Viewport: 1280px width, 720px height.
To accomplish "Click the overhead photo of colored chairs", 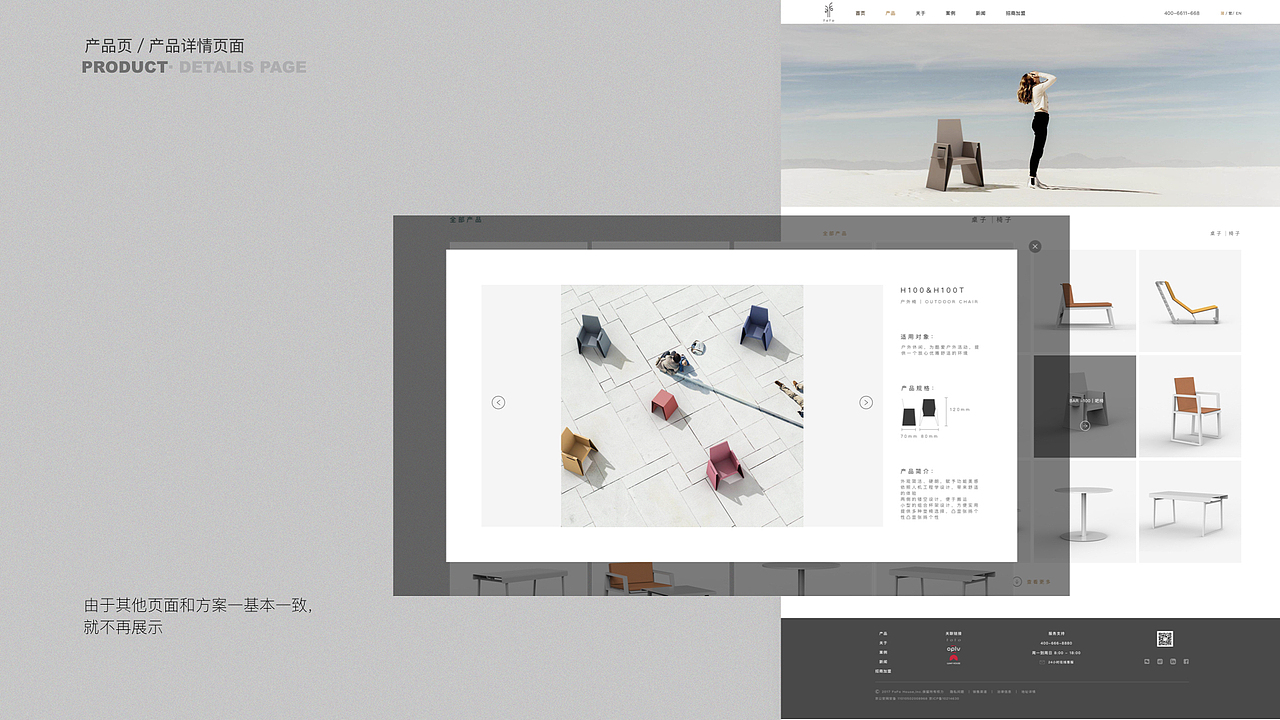I will tap(682, 405).
